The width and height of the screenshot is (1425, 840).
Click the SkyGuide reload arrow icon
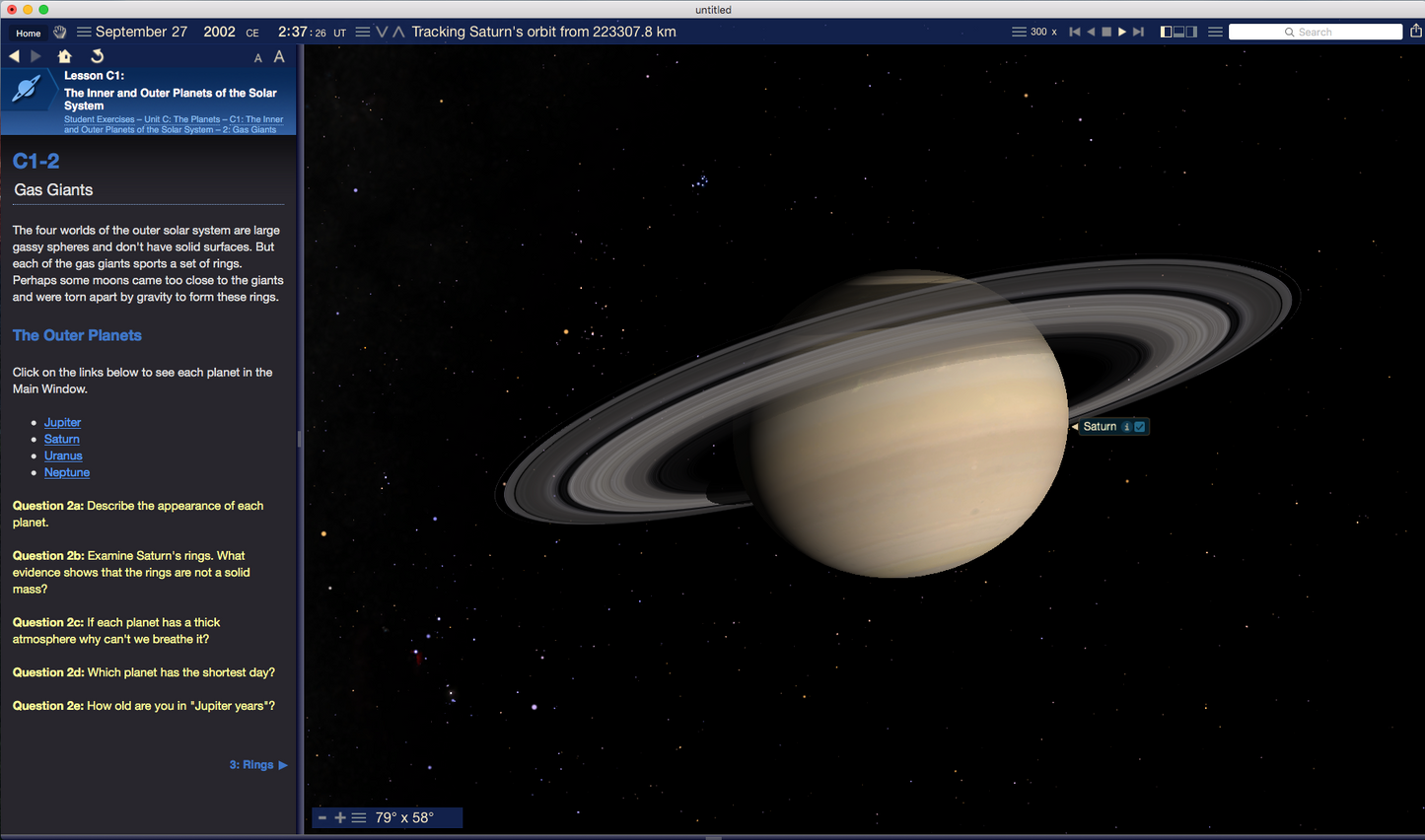pos(97,56)
